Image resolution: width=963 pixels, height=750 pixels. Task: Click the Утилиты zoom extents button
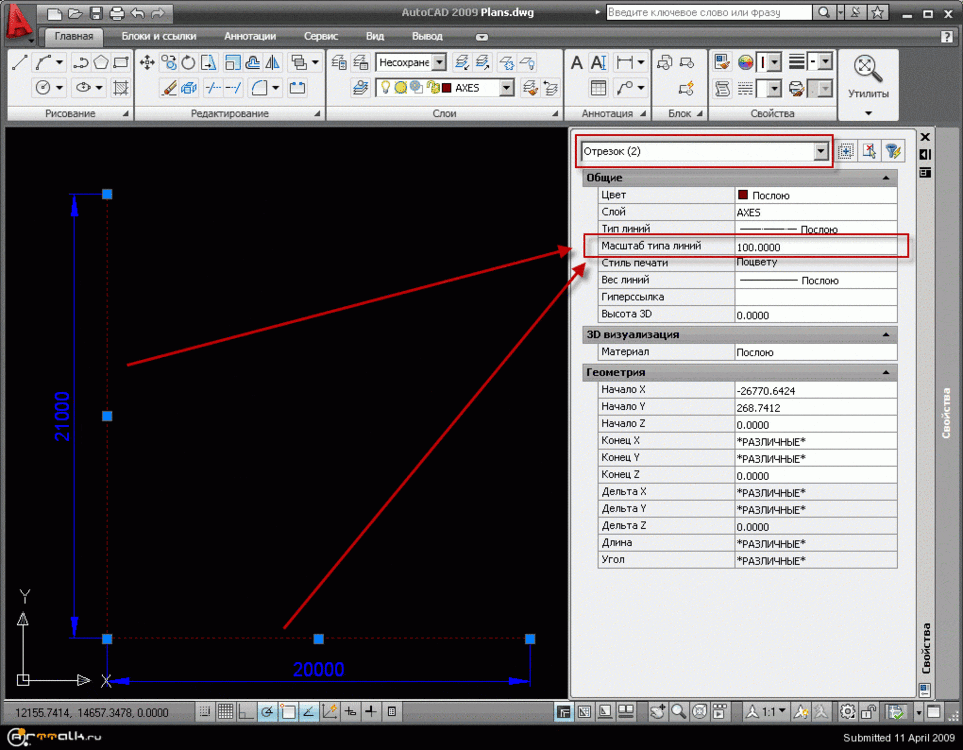pos(868,68)
